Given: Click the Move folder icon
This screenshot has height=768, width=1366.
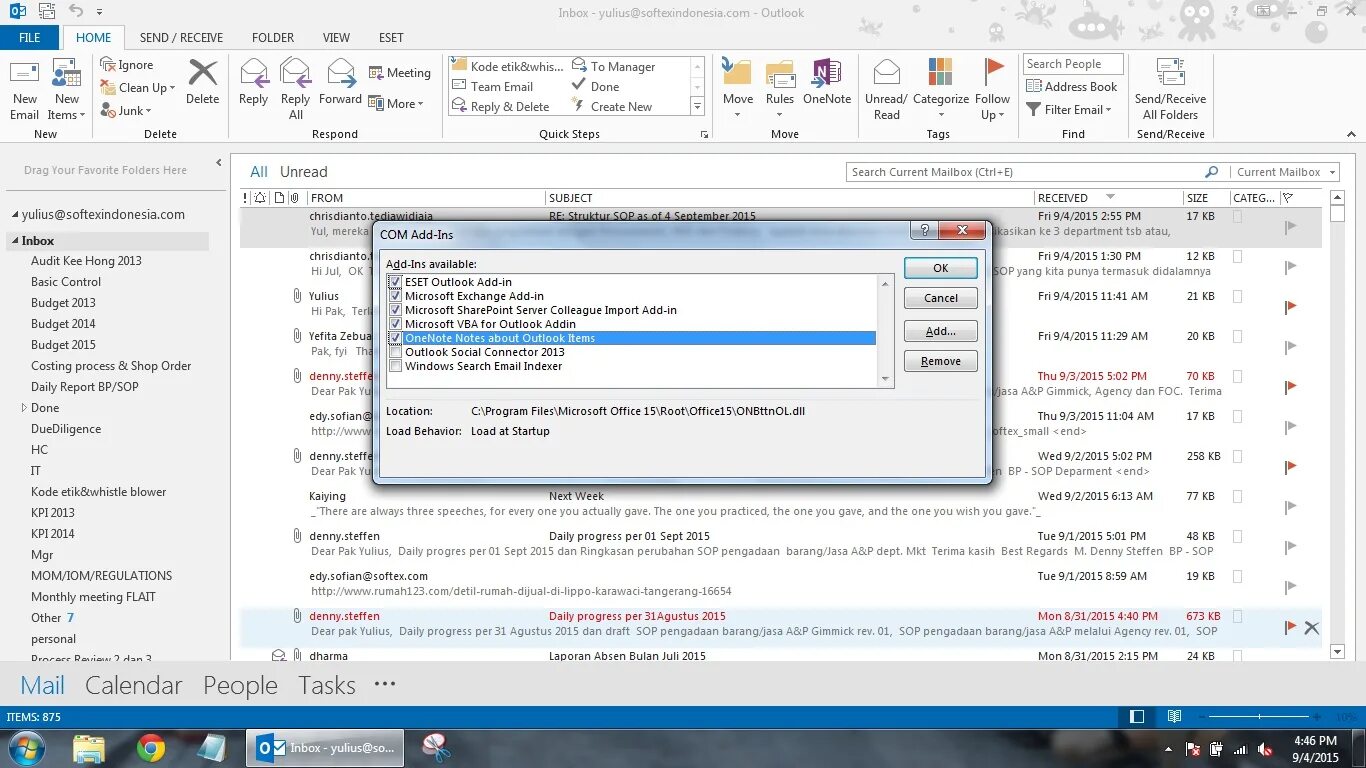Looking at the screenshot, I should tap(737, 73).
